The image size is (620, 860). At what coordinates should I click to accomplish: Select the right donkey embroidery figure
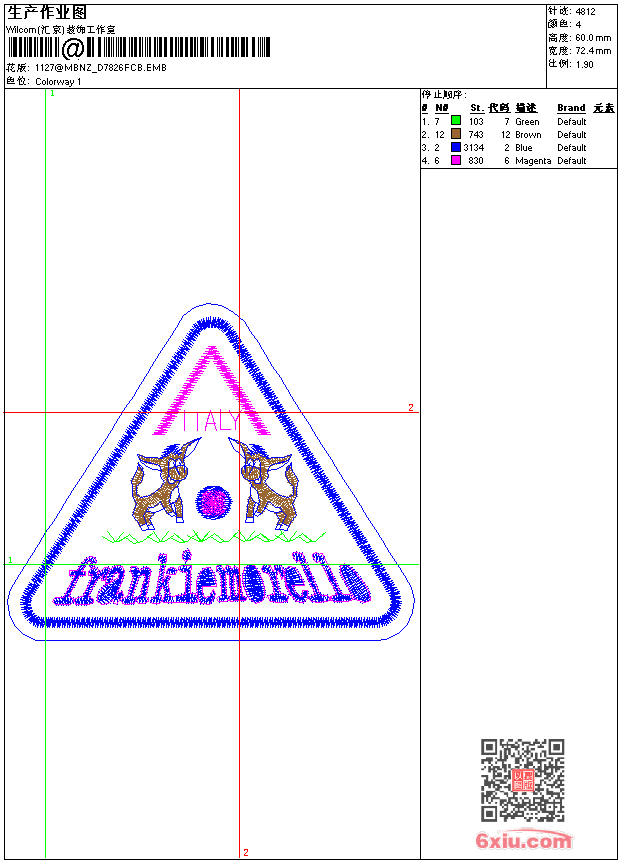point(264,484)
